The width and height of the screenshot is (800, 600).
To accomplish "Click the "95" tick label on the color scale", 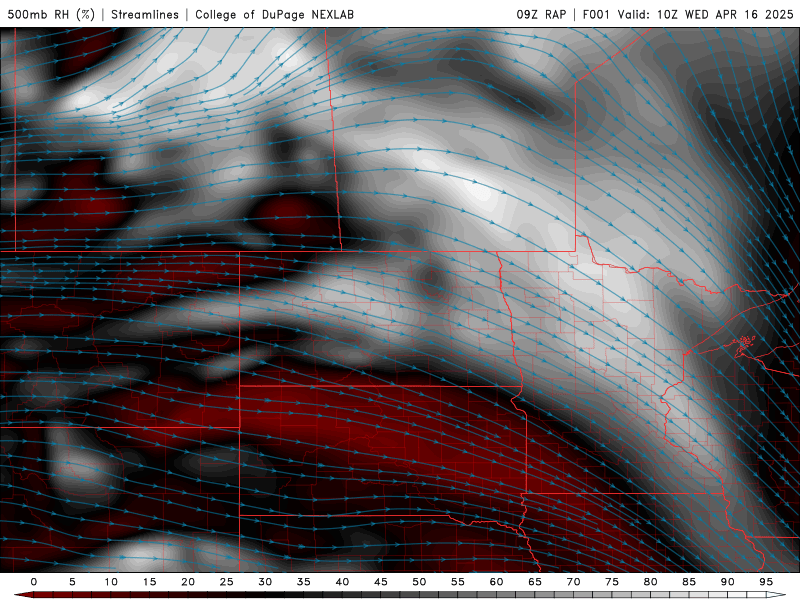I will click(x=766, y=582).
